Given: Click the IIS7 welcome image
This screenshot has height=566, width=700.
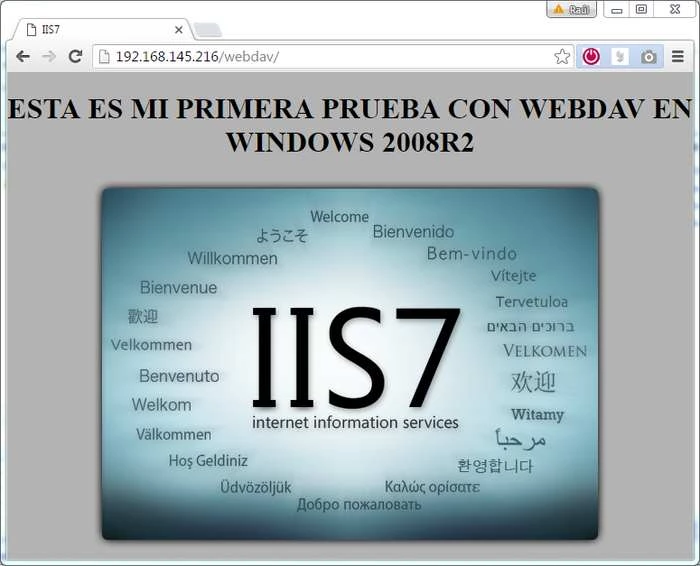Looking at the screenshot, I should [350, 363].
